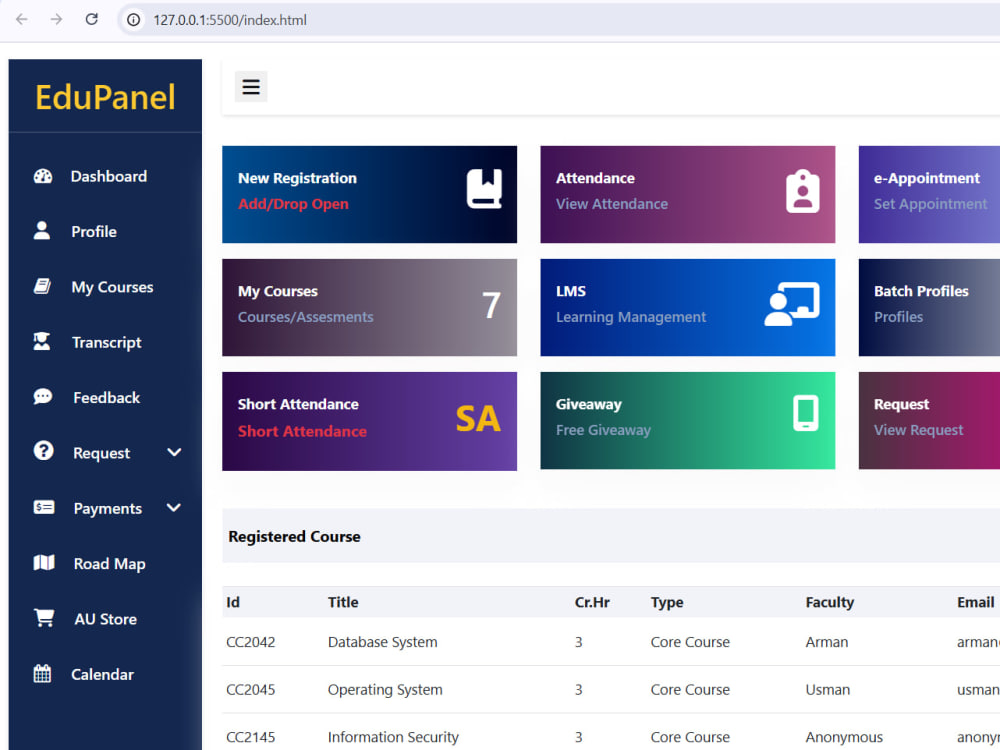
Task: Open Dashboard from the sidebar menu
Action: 109,177
